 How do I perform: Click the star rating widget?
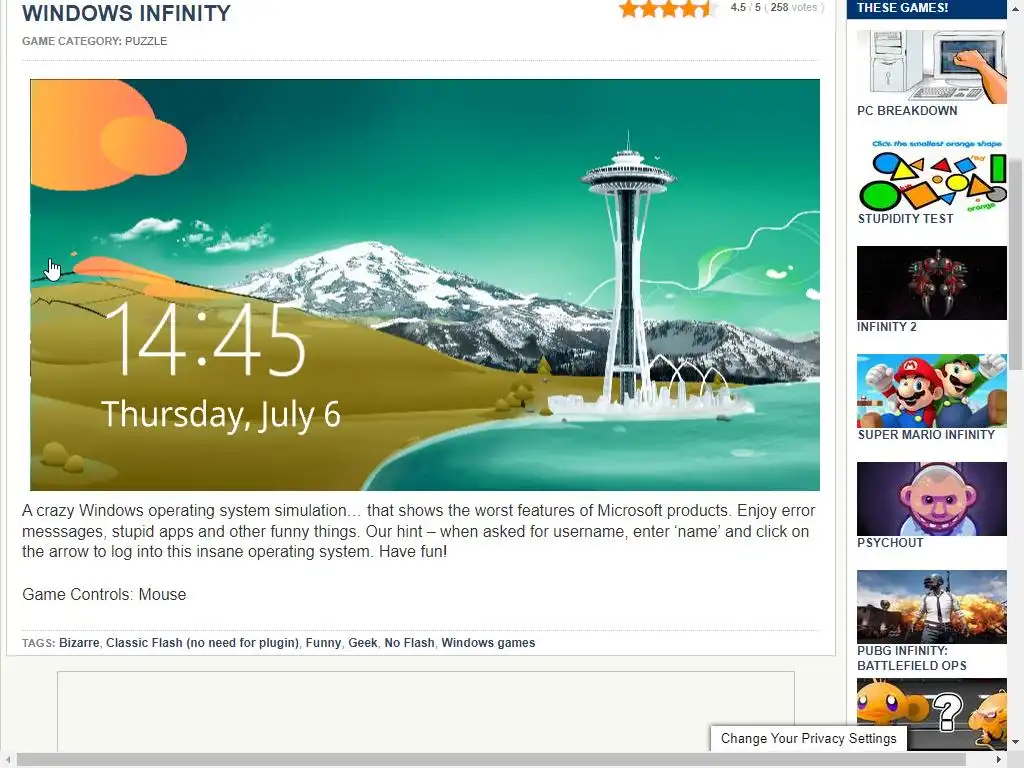coord(666,8)
